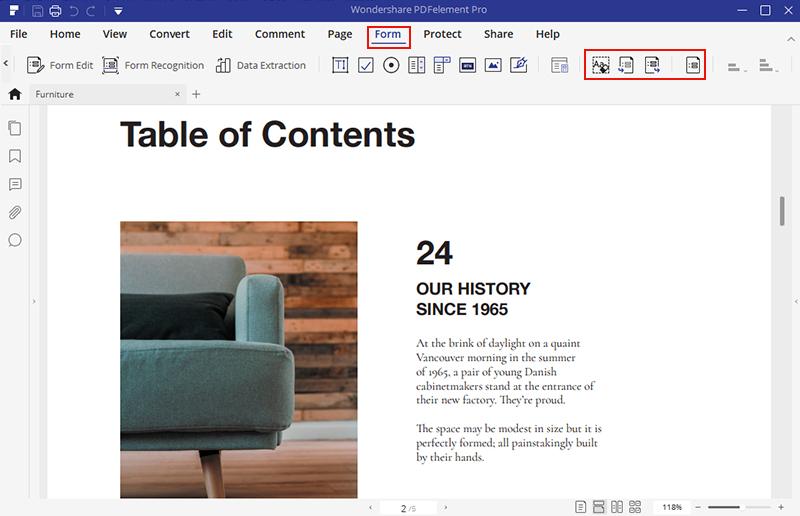Open a new tab with plus button

point(196,94)
